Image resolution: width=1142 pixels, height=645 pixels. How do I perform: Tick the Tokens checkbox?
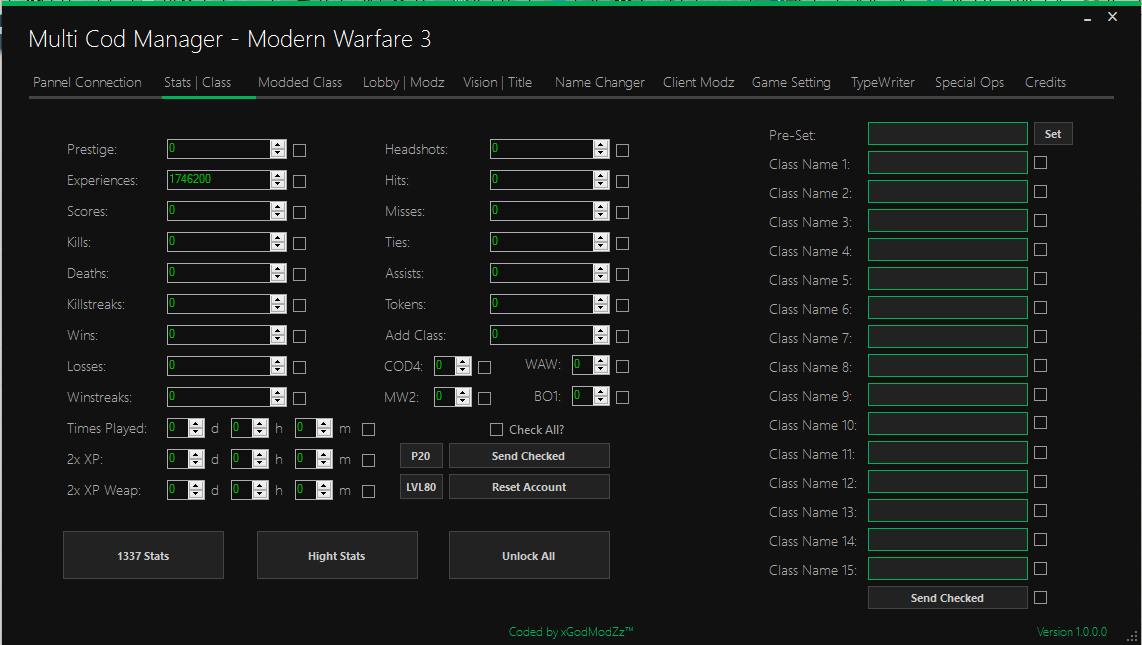point(622,305)
